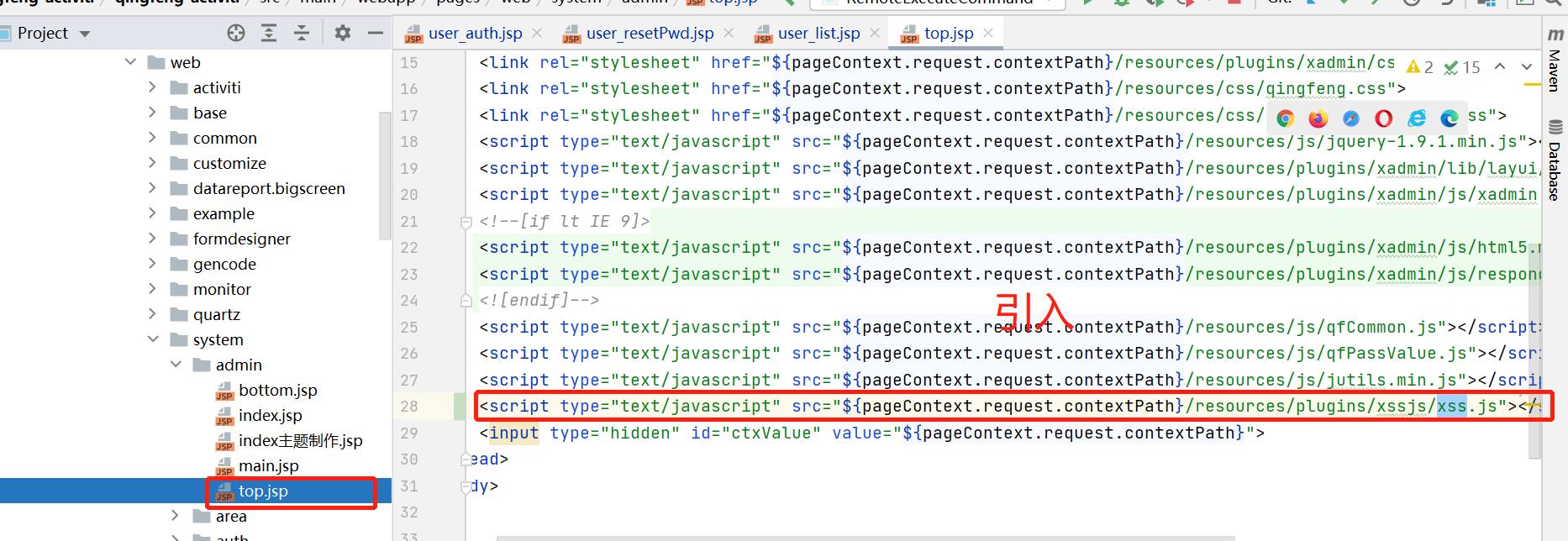Expand the base folder
This screenshot has width=1568, height=541.
coord(152,113)
